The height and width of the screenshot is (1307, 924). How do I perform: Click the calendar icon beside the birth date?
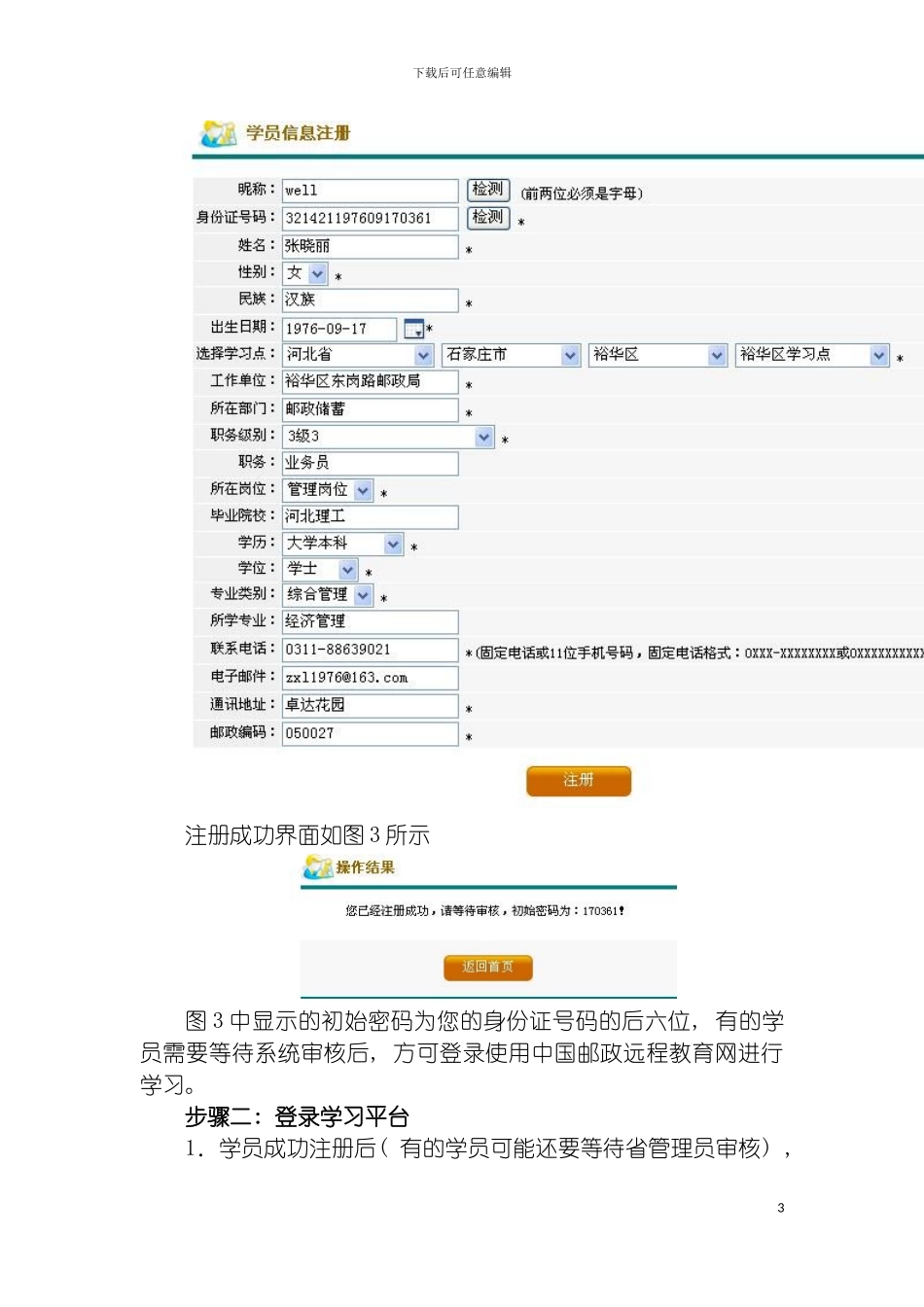[x=413, y=329]
